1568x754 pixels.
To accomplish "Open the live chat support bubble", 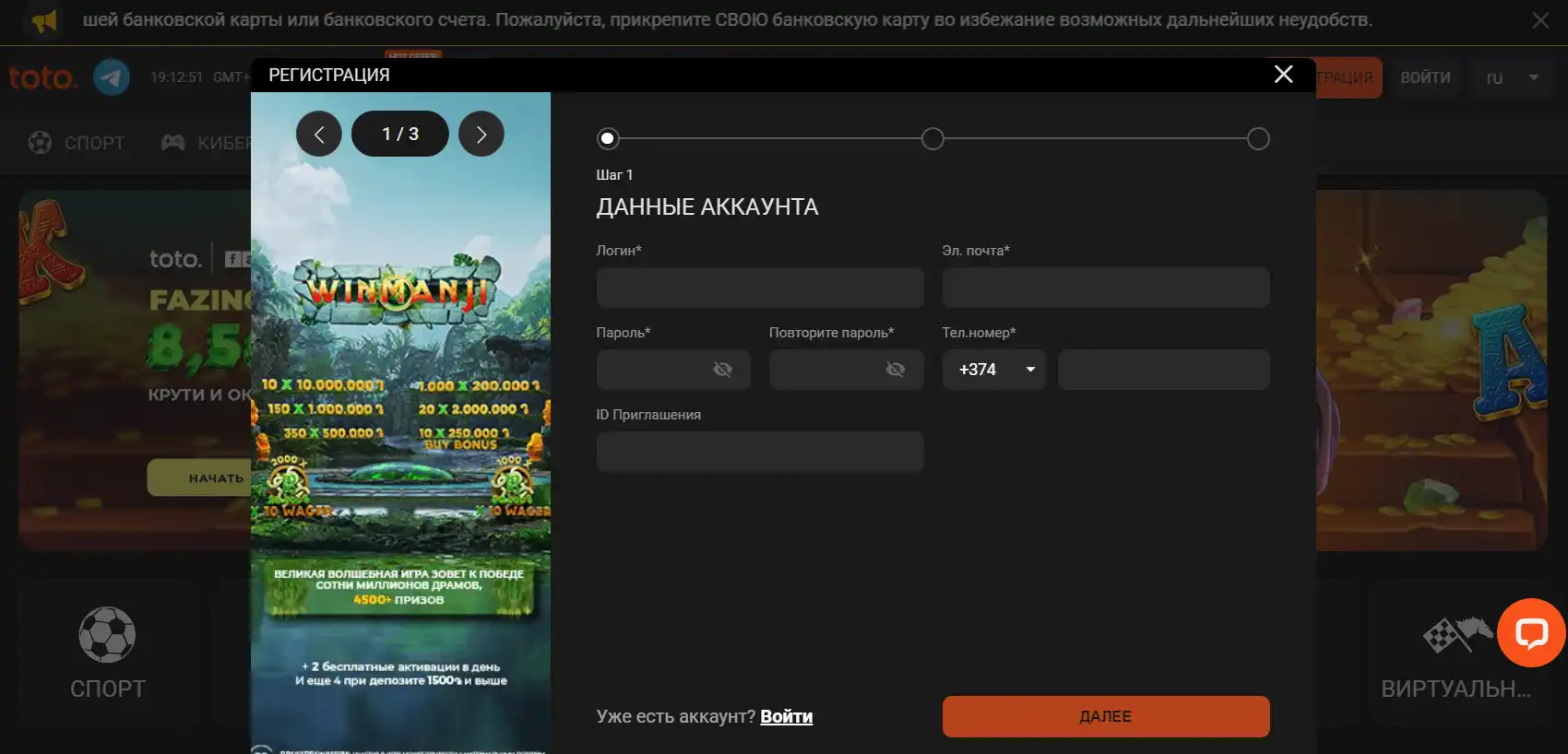I will click(1531, 633).
